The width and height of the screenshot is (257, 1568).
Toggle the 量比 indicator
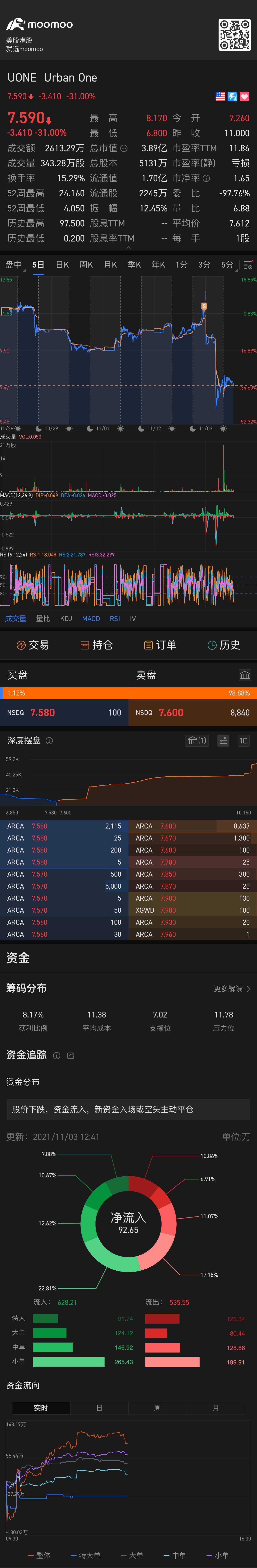coord(43,618)
